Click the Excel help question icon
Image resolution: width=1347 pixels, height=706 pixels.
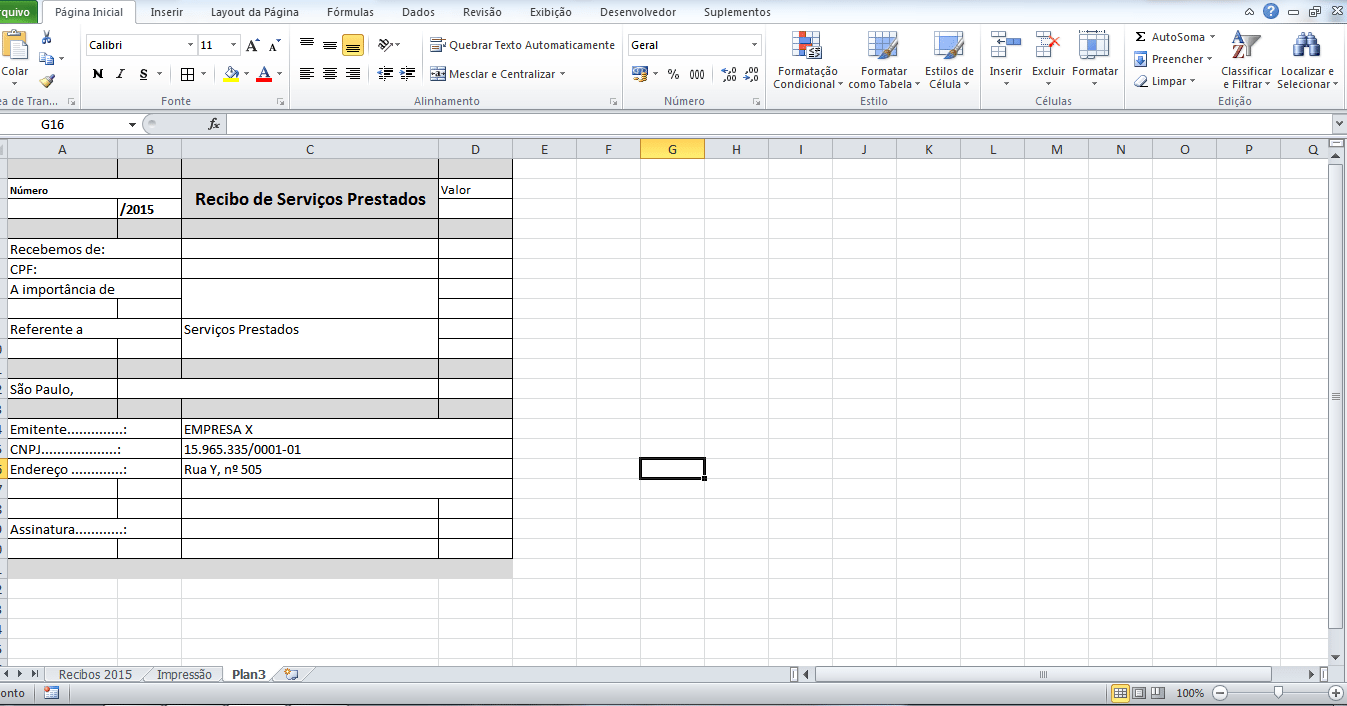coord(1270,12)
